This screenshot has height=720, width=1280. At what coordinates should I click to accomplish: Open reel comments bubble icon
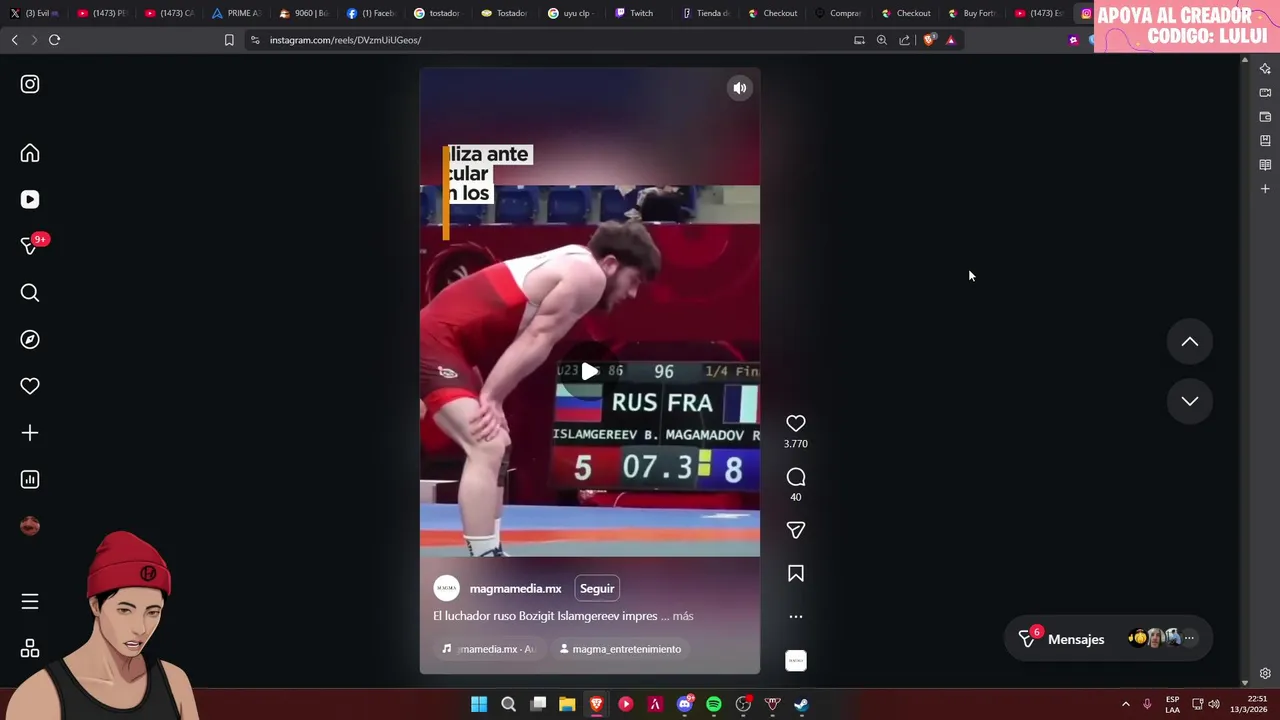[796, 477]
